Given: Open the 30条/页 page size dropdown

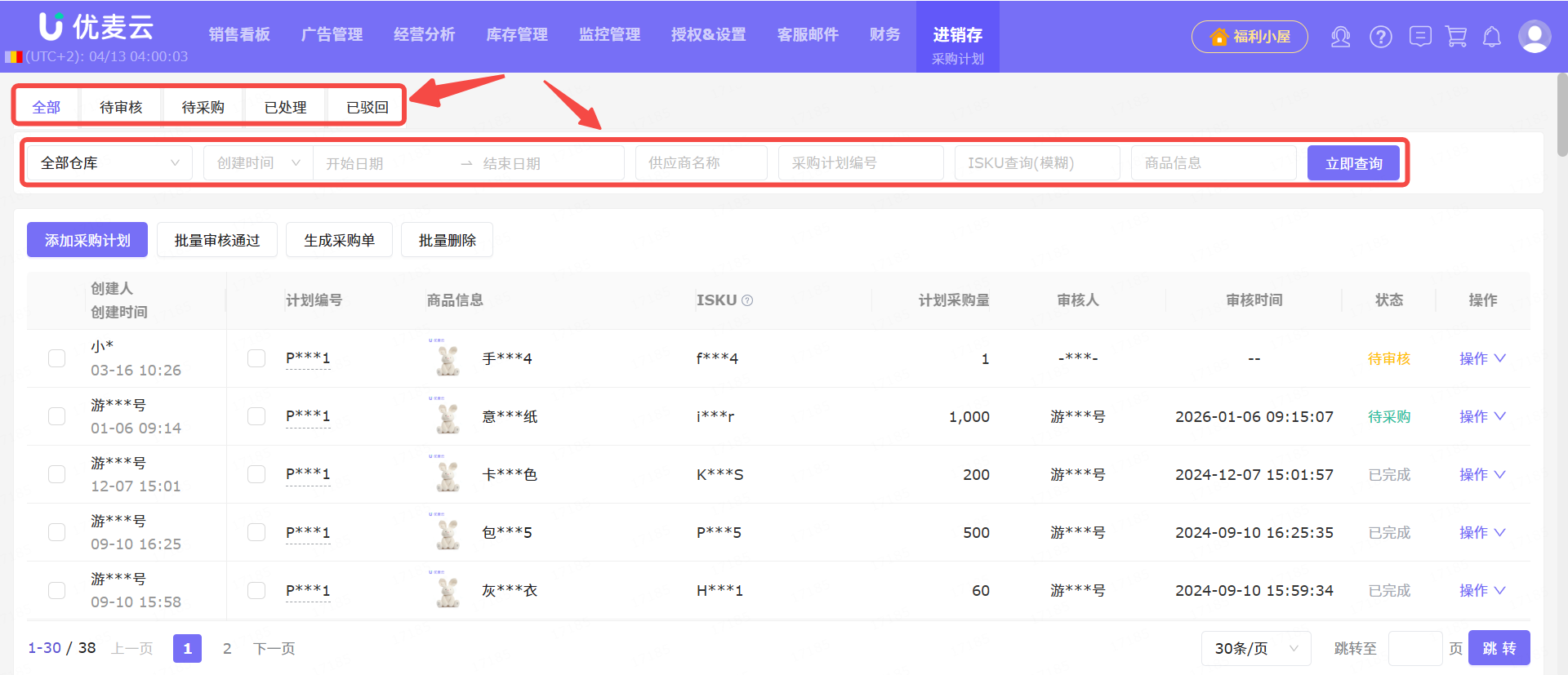Looking at the screenshot, I should 1255,649.
